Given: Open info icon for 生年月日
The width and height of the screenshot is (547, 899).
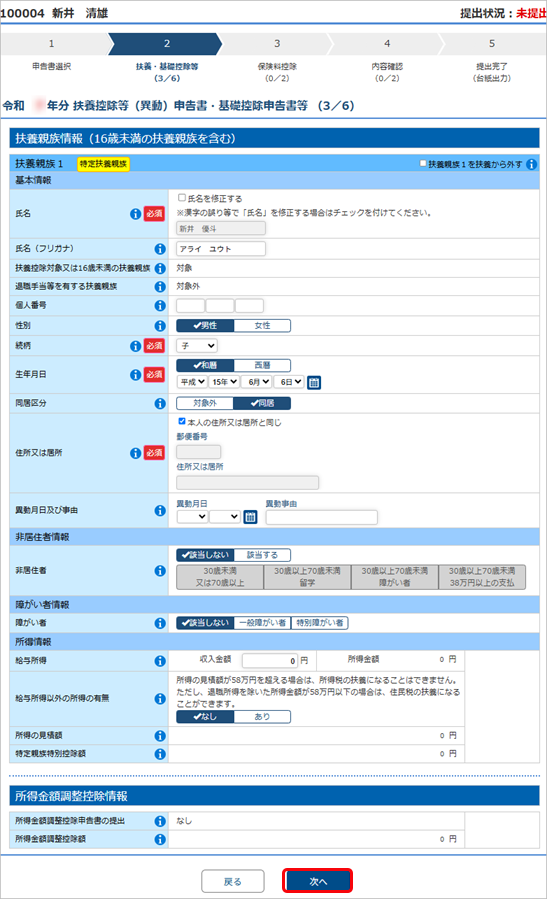Looking at the screenshot, I should coord(135,374).
